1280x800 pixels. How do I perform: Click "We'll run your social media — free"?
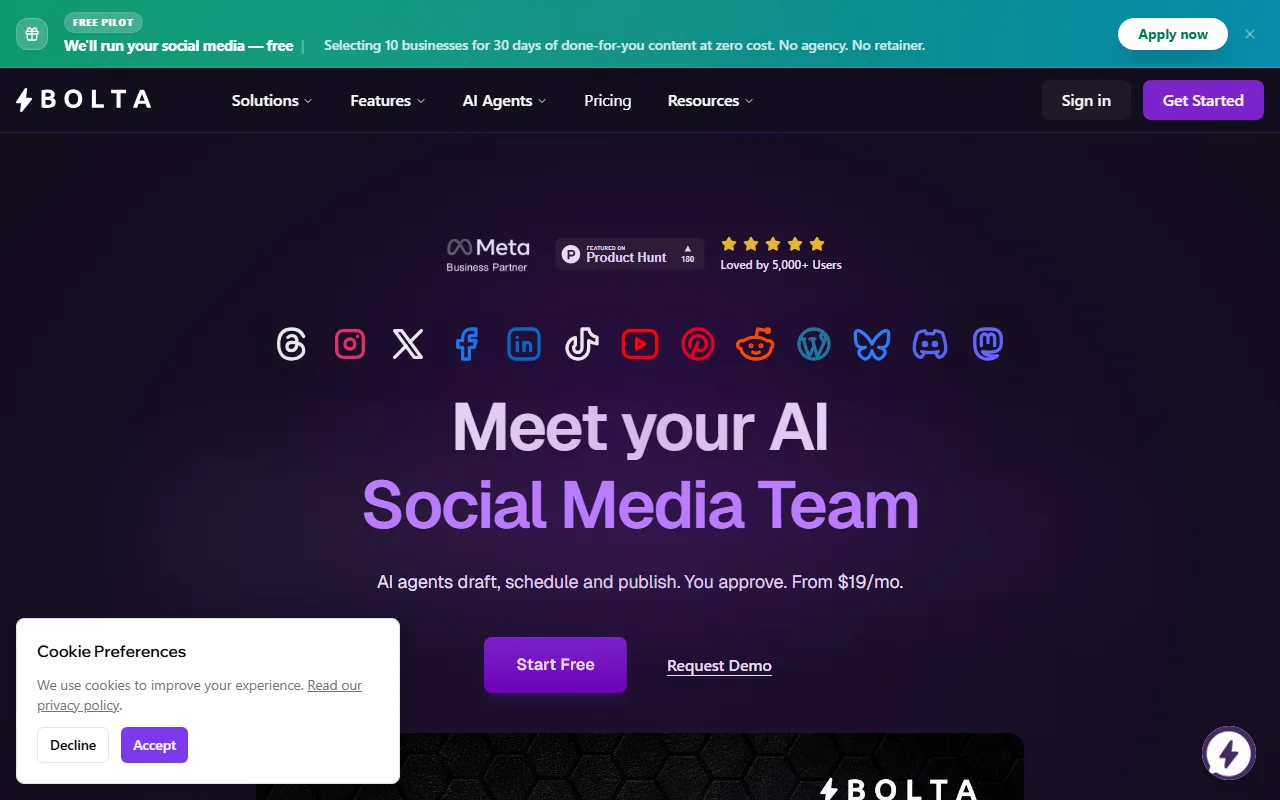click(179, 46)
